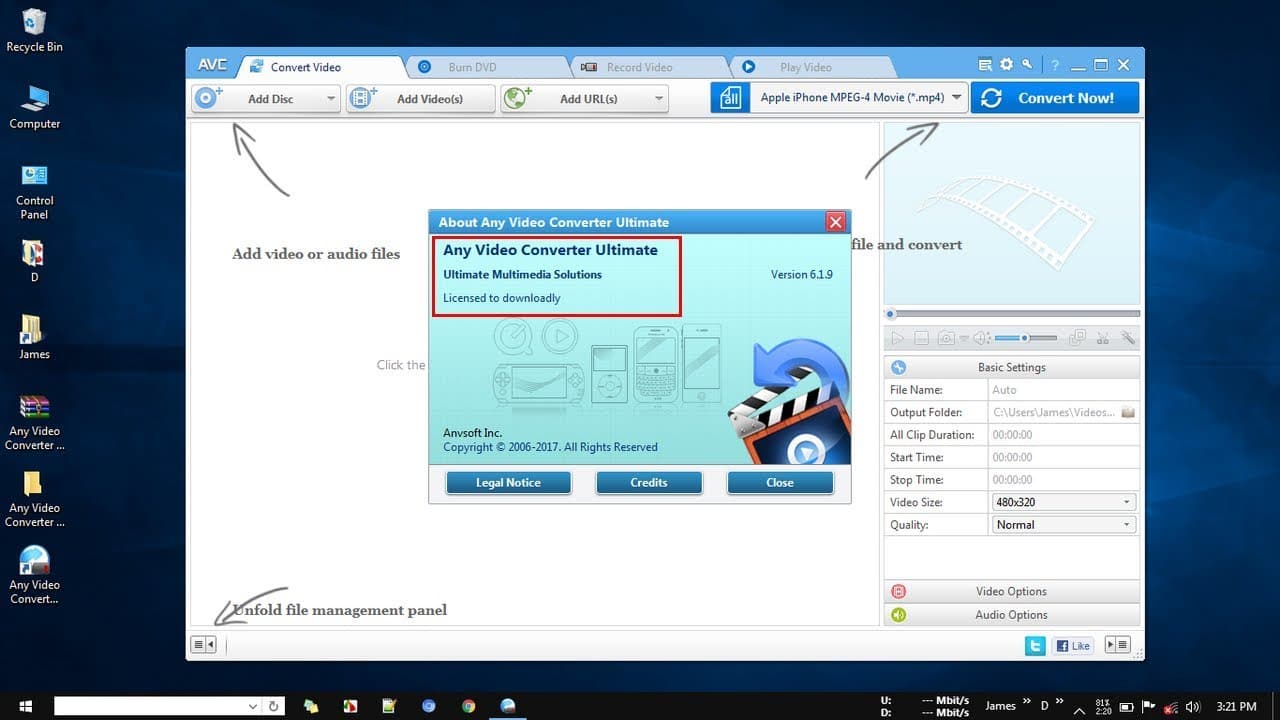
Task: Click the Facebook Like button
Action: [1073, 646]
